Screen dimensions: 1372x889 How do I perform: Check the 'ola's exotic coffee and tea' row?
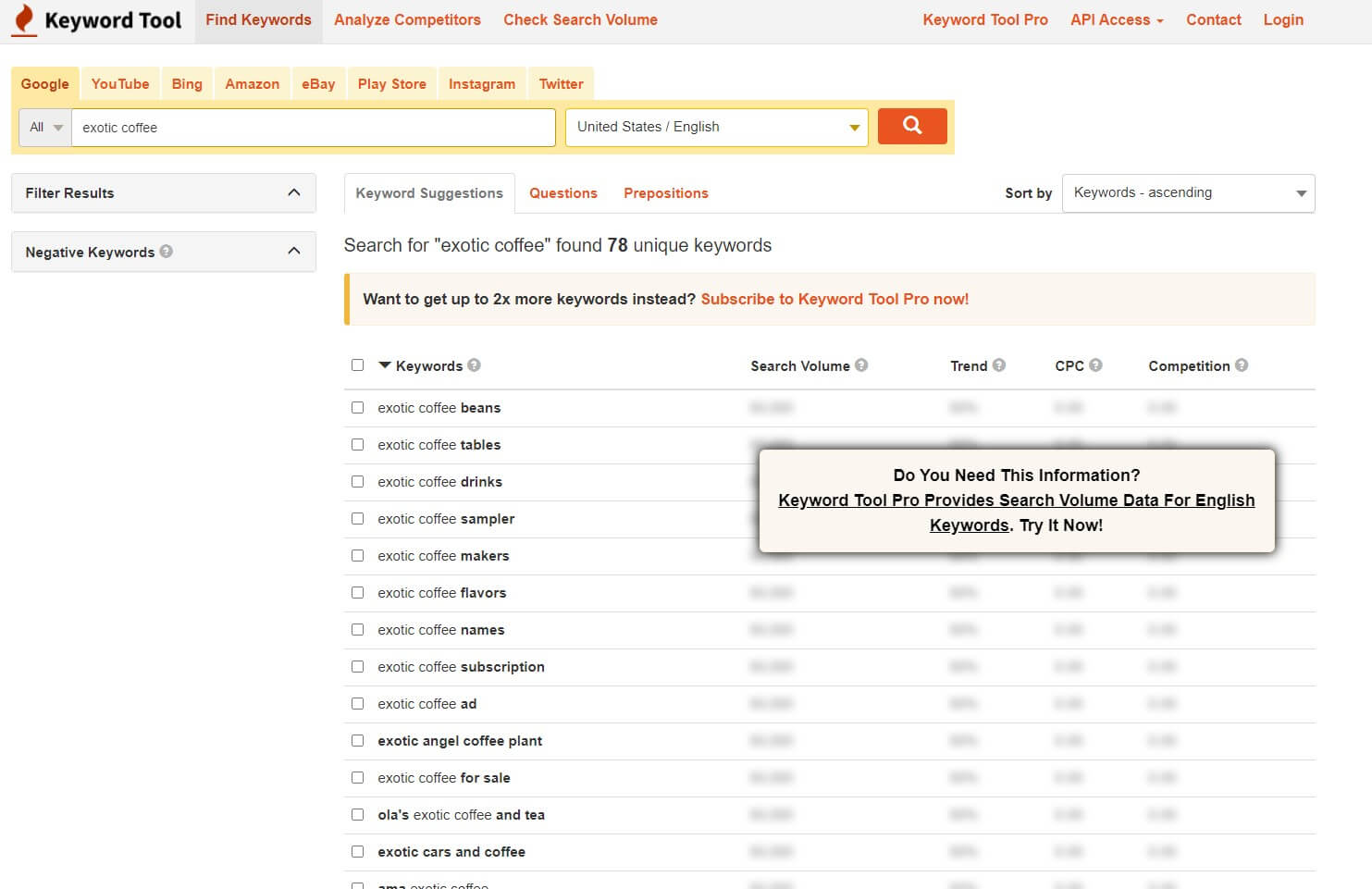click(x=357, y=814)
